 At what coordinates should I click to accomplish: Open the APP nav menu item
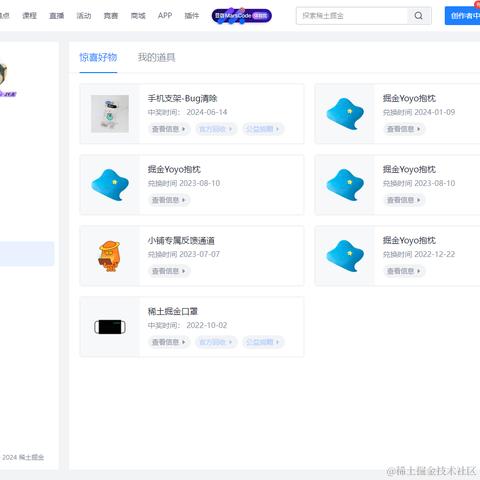pos(165,16)
